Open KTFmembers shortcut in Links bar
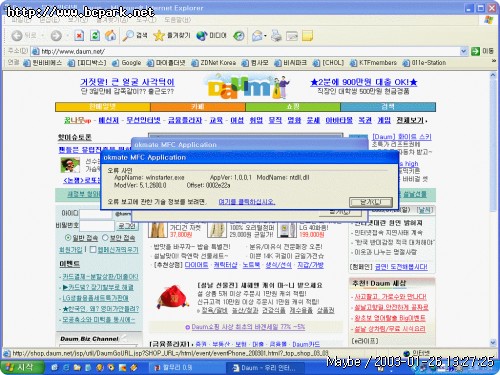 374,63
